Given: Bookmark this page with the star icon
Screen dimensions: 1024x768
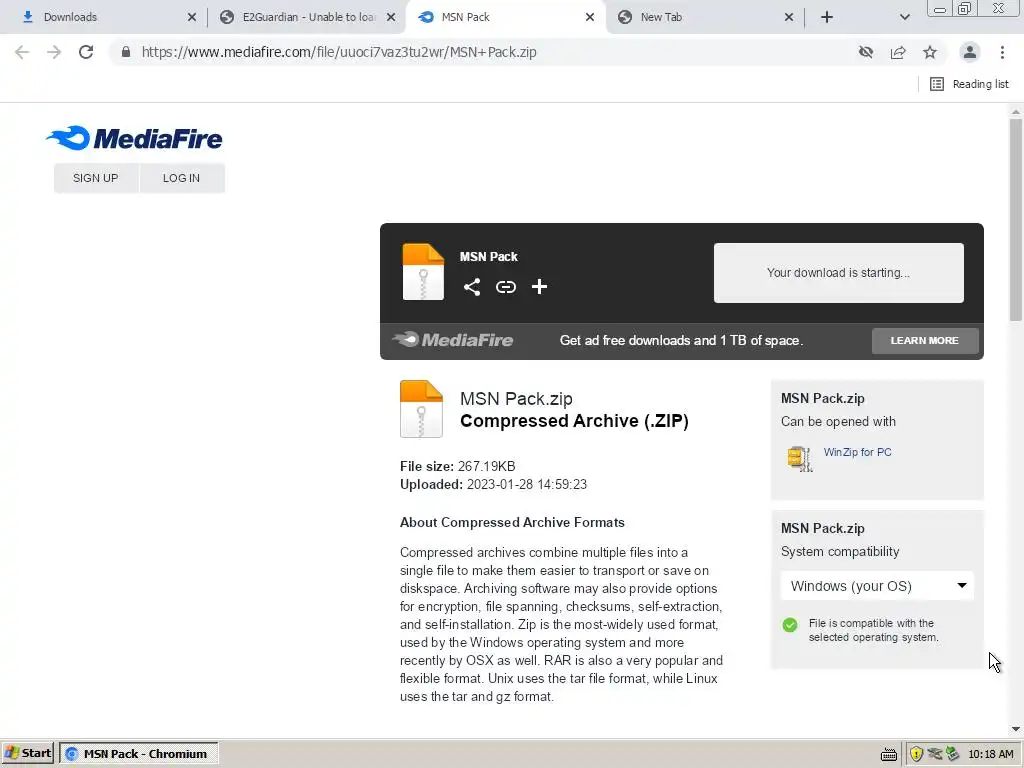Looking at the screenshot, I should pos(930,52).
